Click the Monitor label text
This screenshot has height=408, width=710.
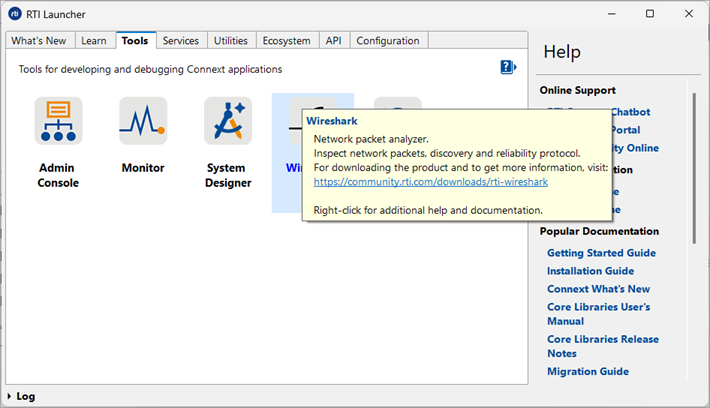[143, 168]
